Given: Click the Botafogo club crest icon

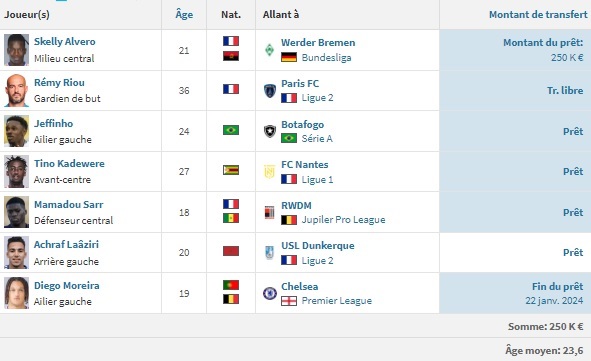Looking at the screenshot, I should click(269, 132).
